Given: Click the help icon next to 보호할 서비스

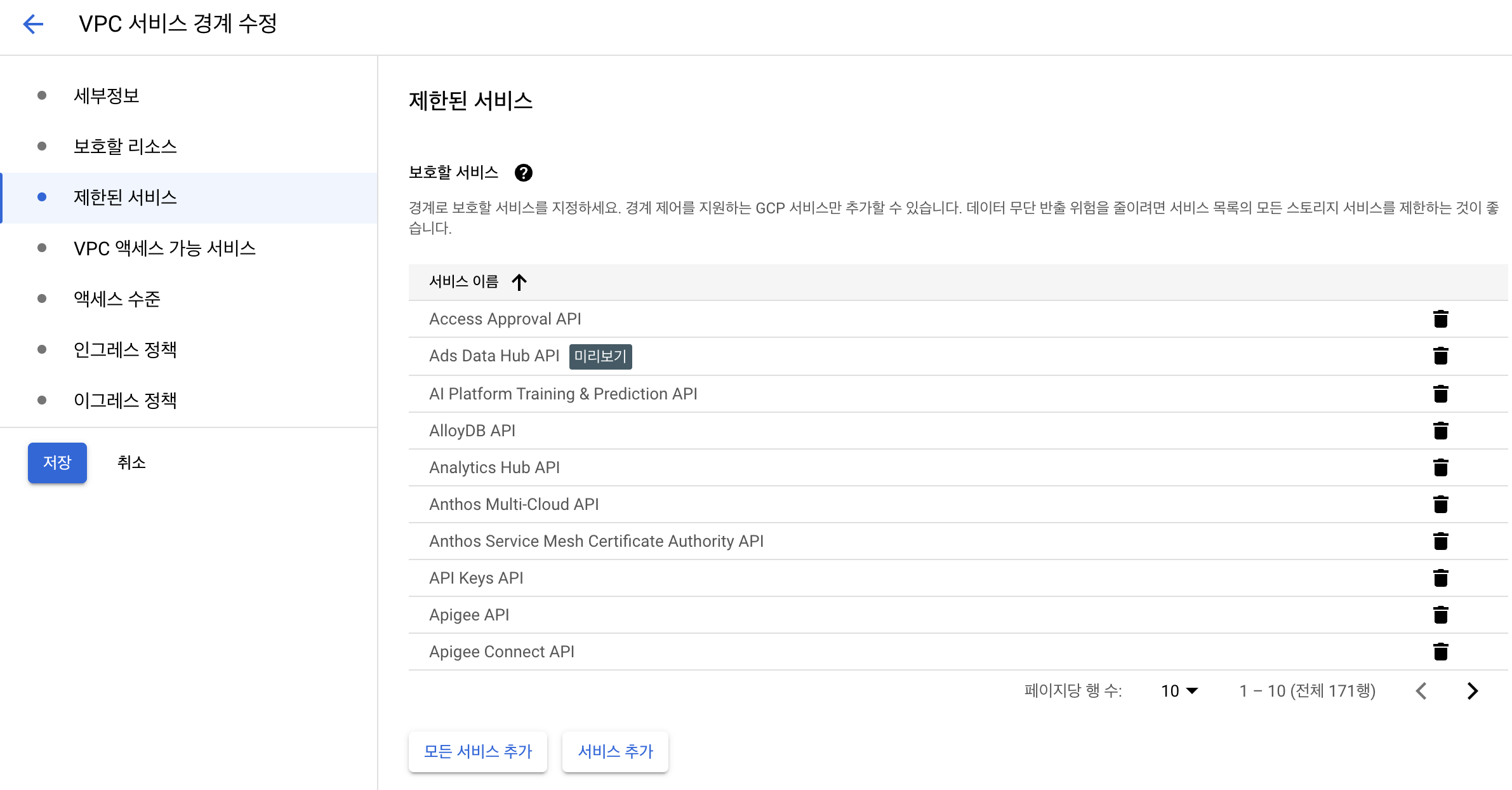Looking at the screenshot, I should [523, 173].
